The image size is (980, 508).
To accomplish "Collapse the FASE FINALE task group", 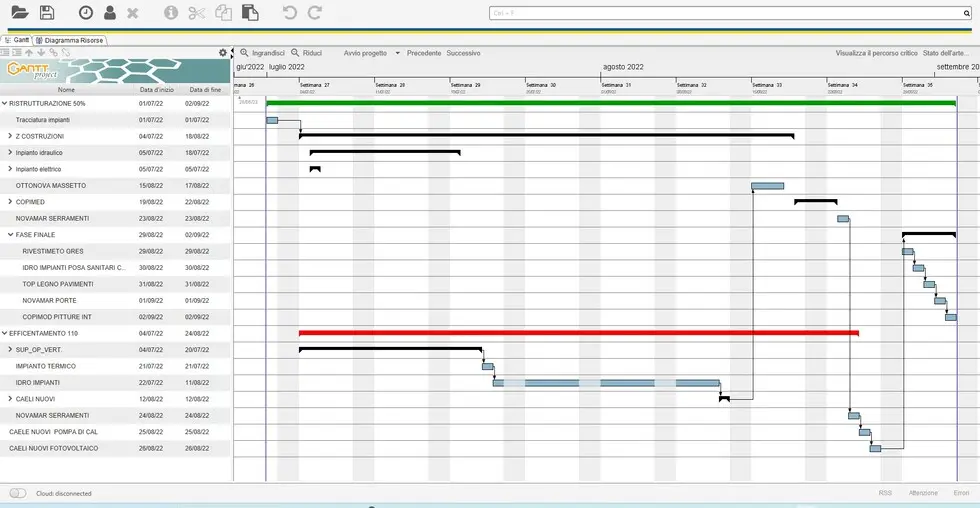I will pos(10,234).
